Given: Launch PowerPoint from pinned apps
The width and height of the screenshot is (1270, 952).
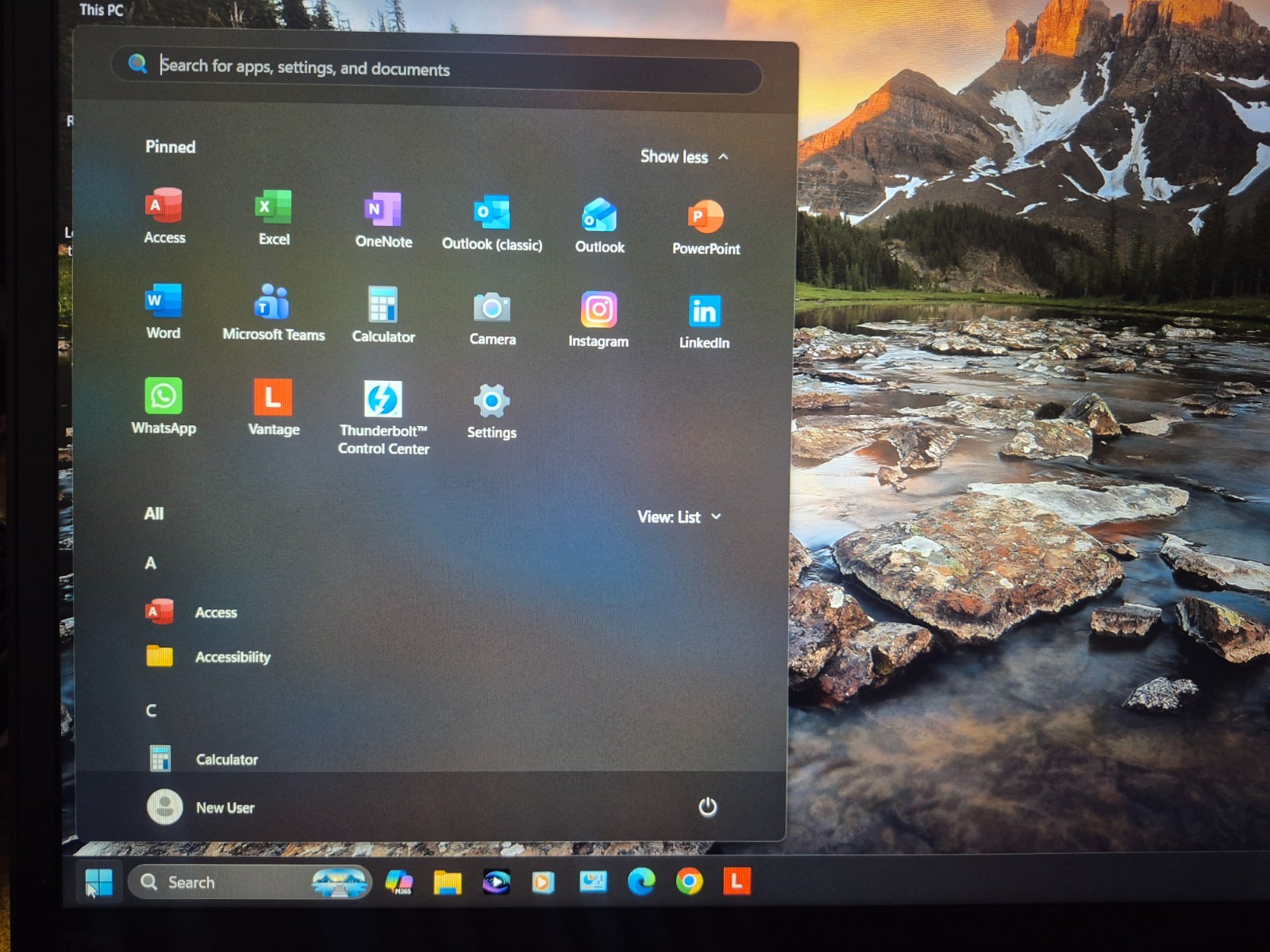Looking at the screenshot, I should pos(706,227).
